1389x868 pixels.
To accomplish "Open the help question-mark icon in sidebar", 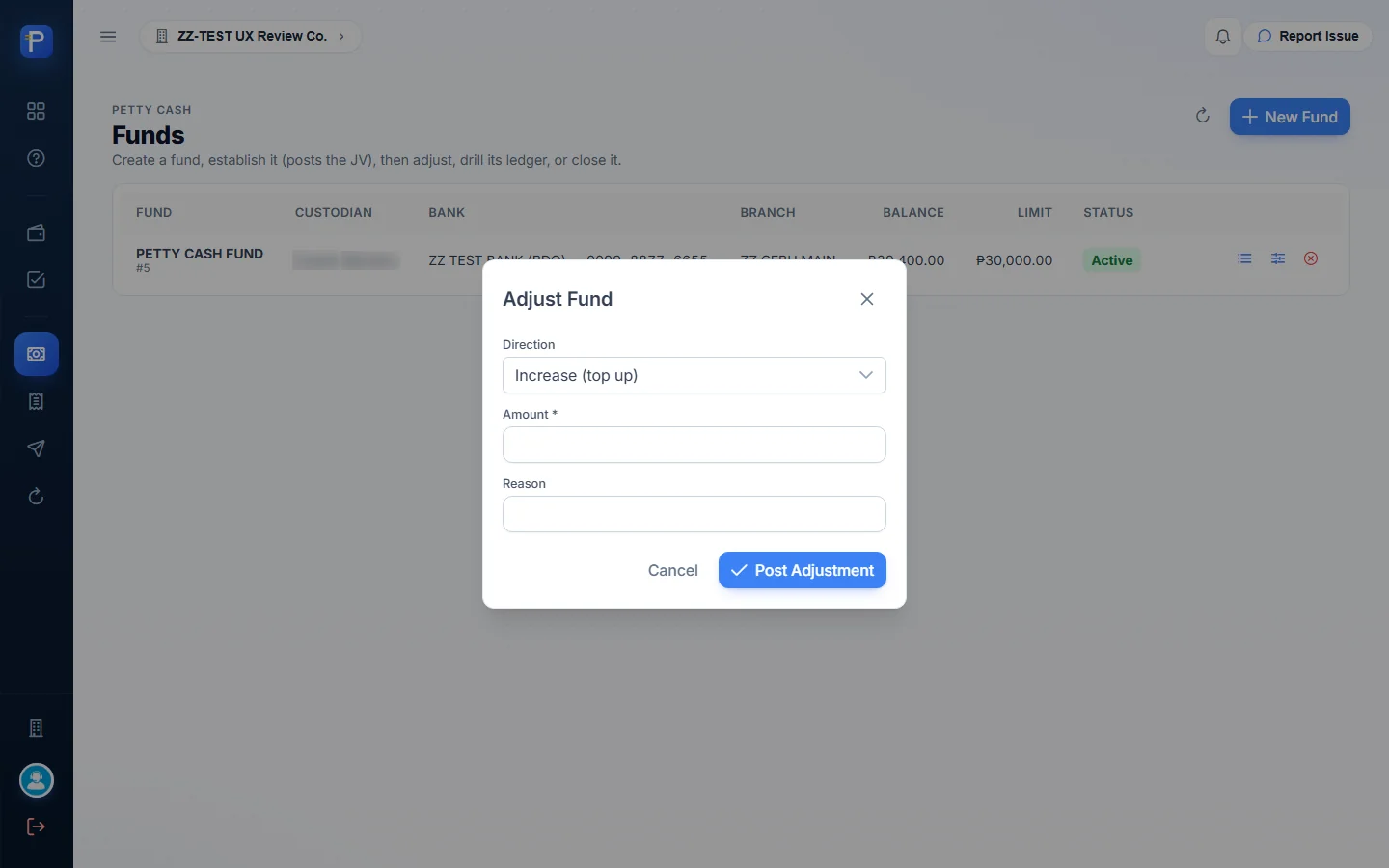I will pos(37,158).
